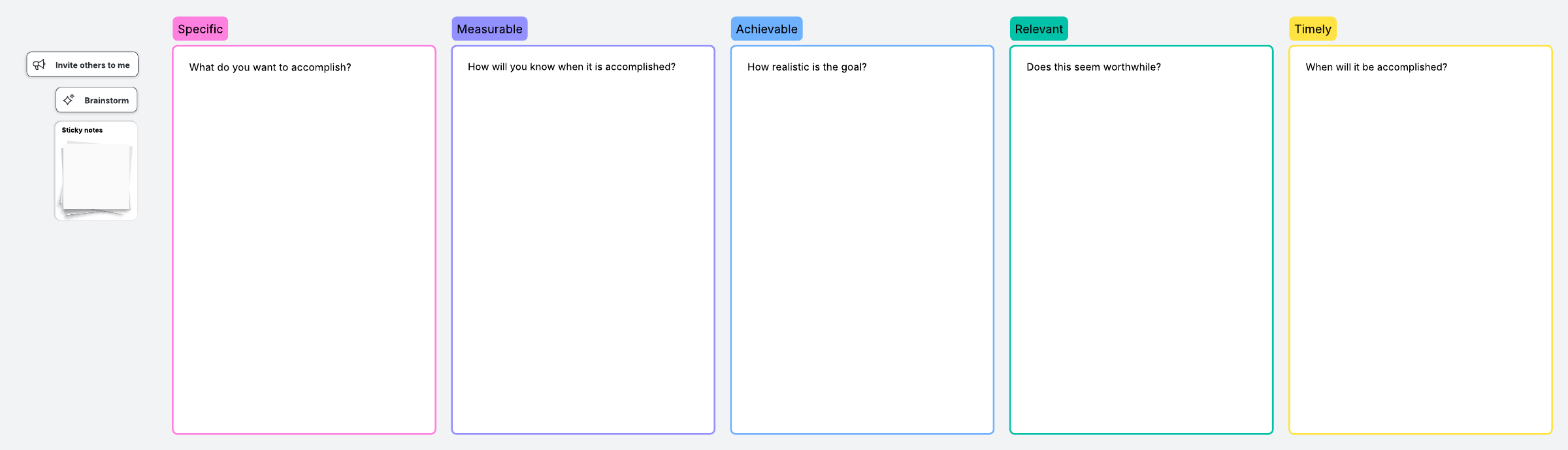Viewport: 1568px width, 450px height.
Task: Pick the blank sticky notes stack
Action: tap(96, 178)
